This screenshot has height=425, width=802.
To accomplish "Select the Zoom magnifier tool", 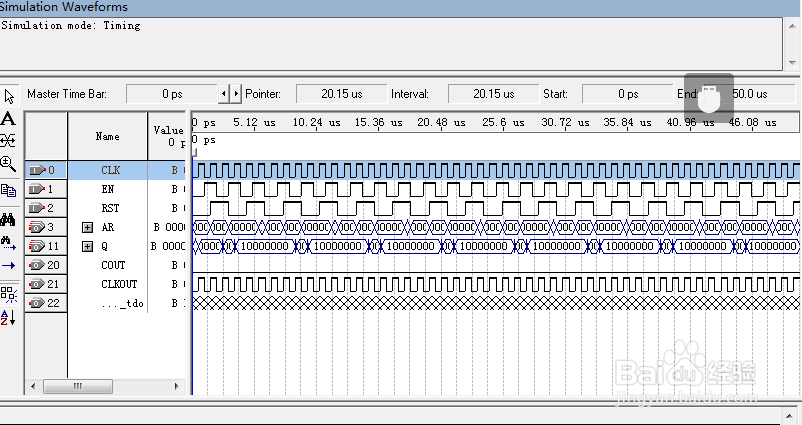I will pos(8,164).
